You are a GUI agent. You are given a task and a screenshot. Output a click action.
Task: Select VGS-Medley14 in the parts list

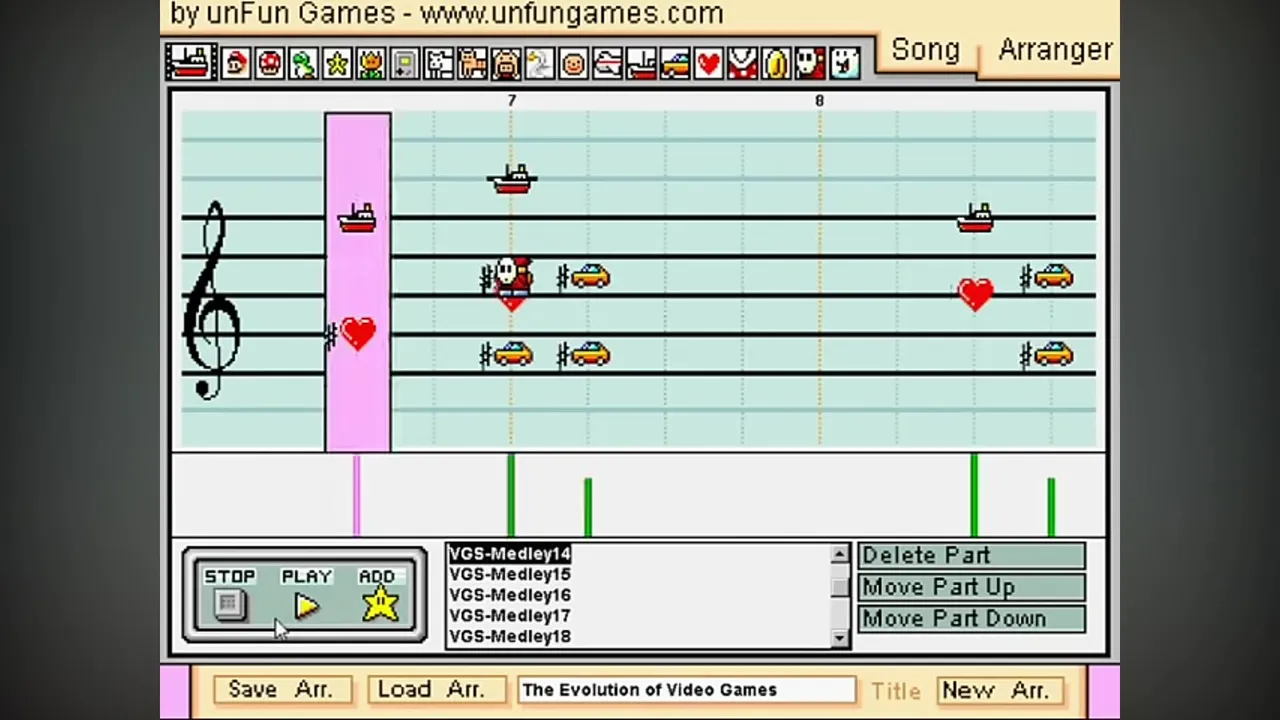[509, 554]
